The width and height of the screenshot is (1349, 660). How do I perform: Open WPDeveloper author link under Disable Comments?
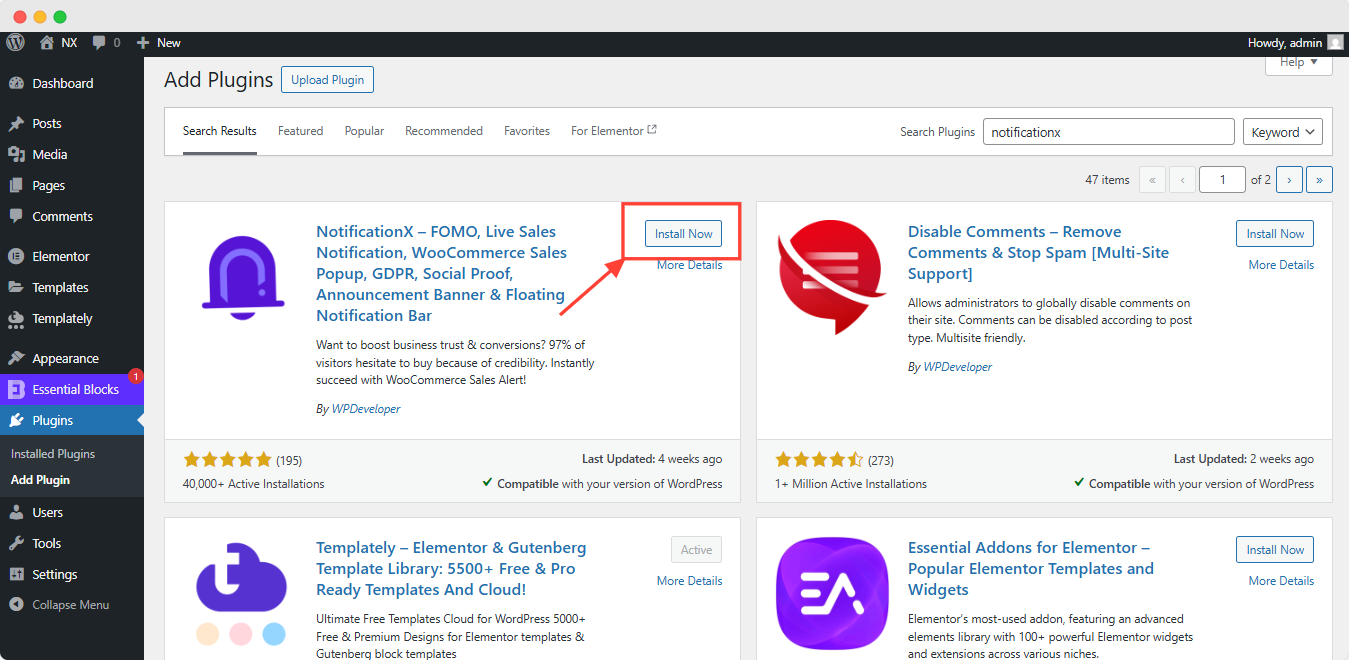(x=958, y=367)
